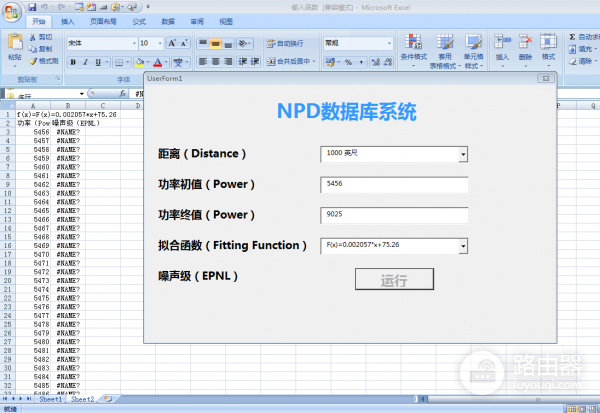Click the Fill (填充) down-arrow icon
600x413 pixels.
coord(572,49)
